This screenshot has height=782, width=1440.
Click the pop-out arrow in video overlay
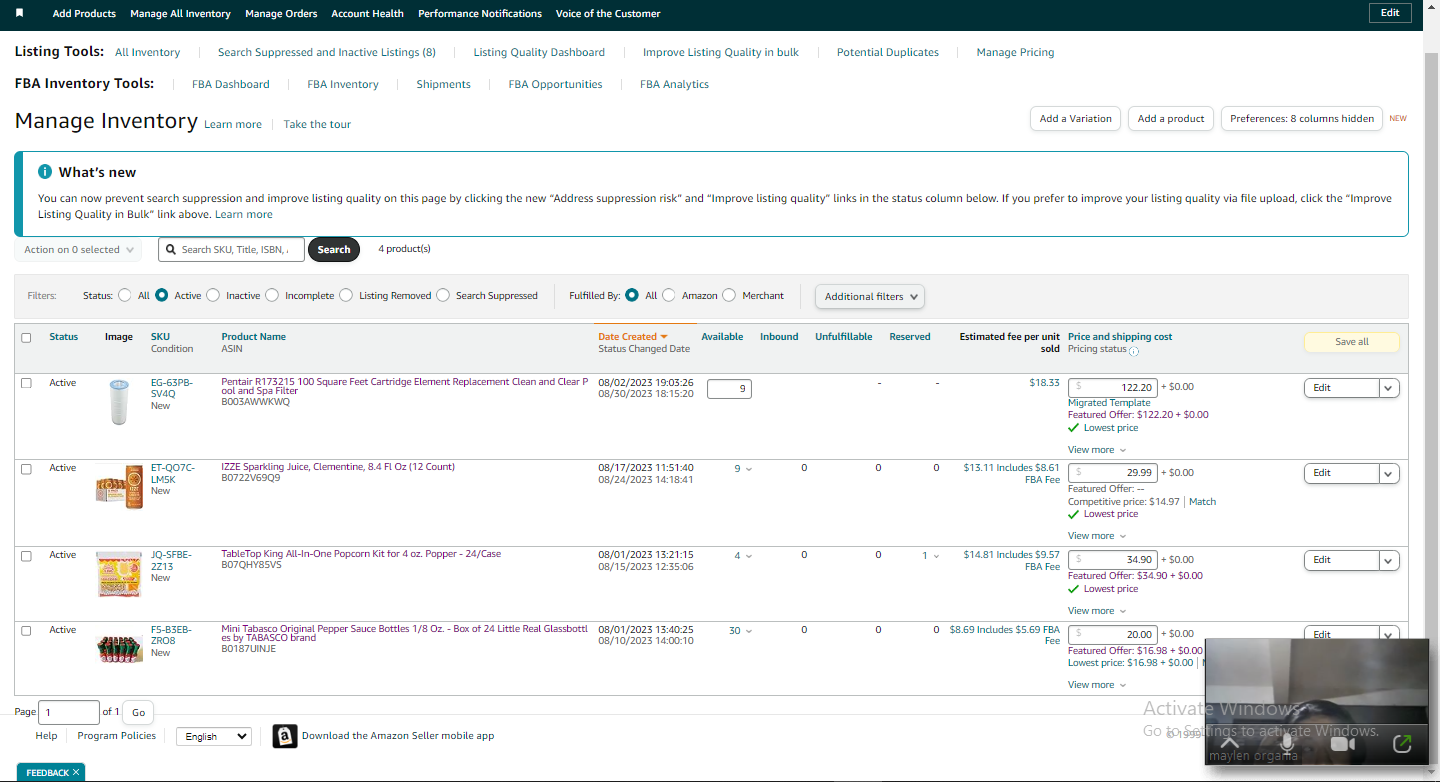tap(1402, 743)
